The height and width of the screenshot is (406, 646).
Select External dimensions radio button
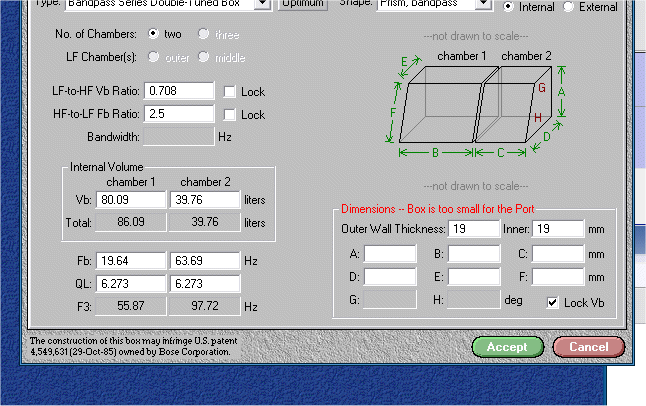[569, 7]
